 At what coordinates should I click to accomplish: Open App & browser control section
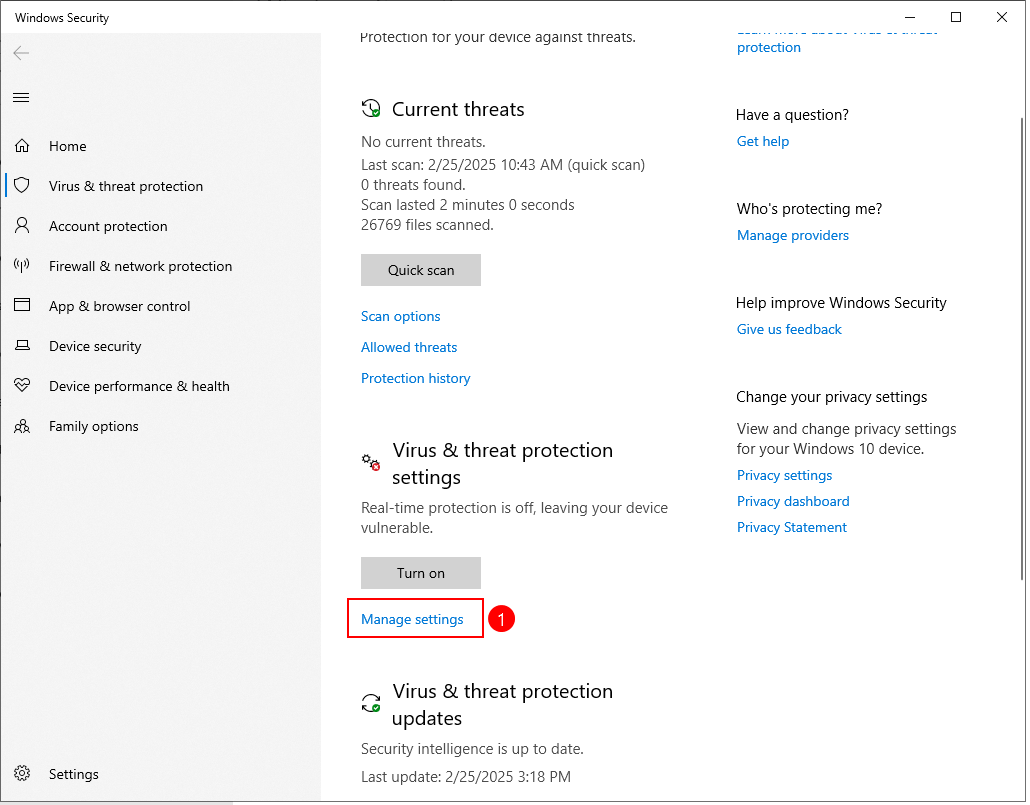(x=120, y=307)
